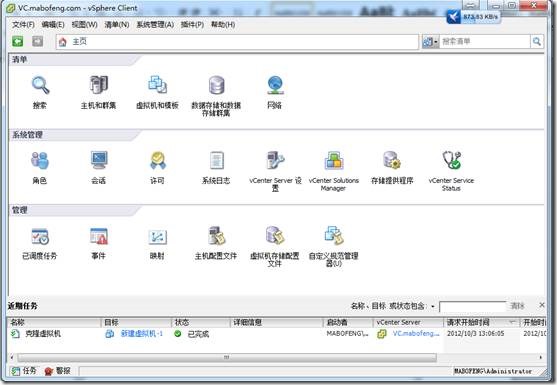
Task: Open the 任务 tasks status bar button
Action: 24,371
